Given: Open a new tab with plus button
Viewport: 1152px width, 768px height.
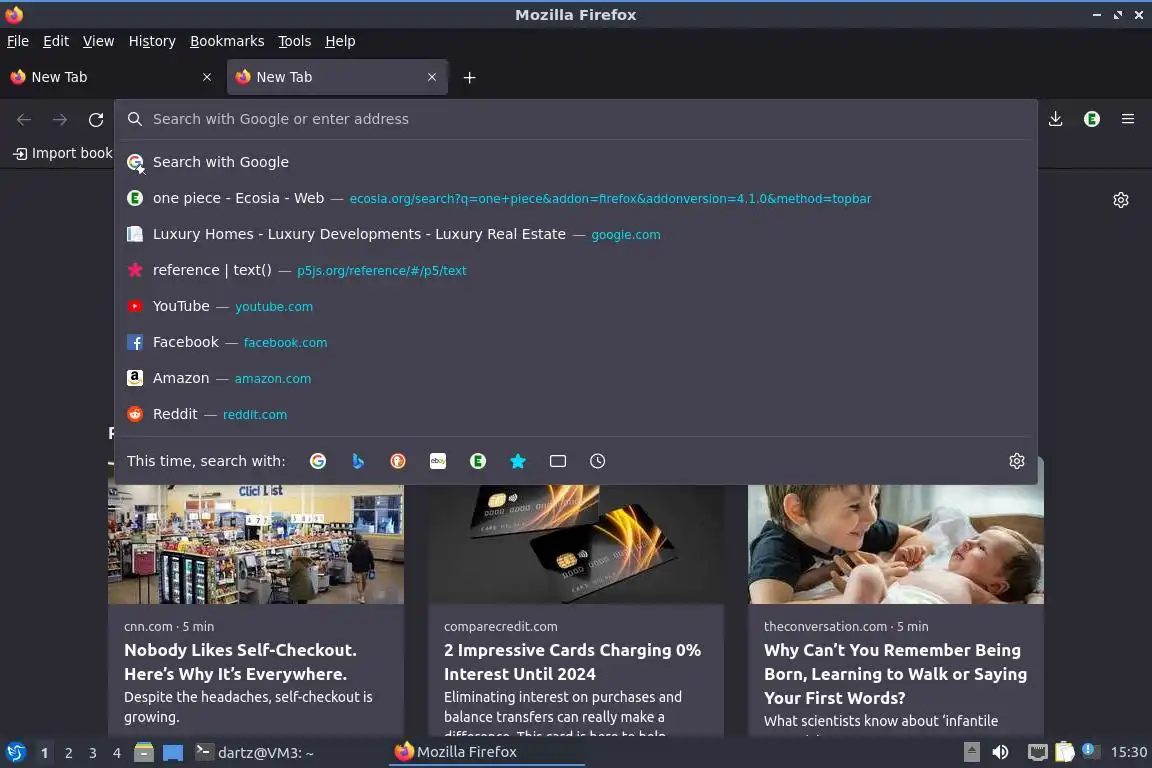Looking at the screenshot, I should coord(469,77).
